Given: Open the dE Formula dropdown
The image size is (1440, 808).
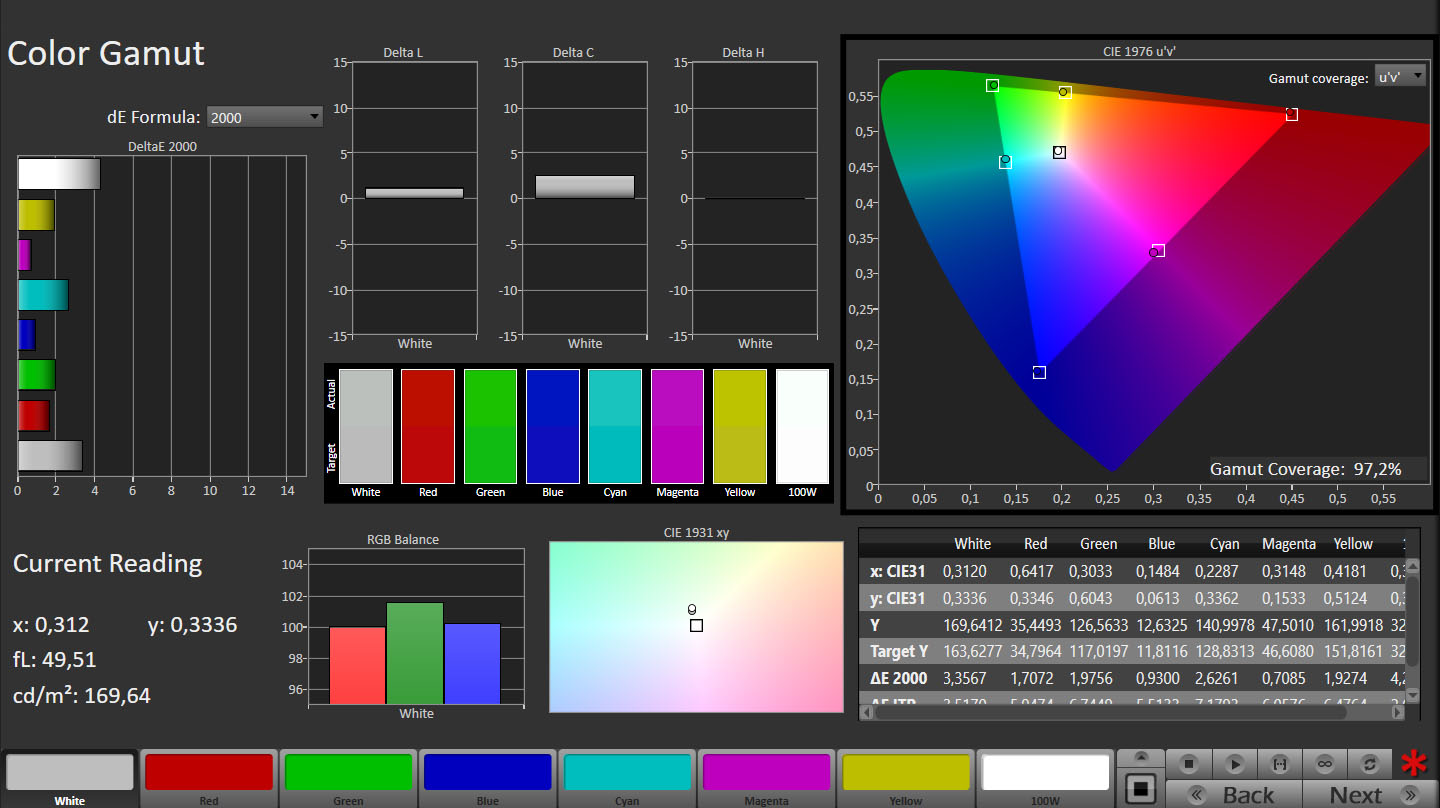Looking at the screenshot, I should [265, 117].
